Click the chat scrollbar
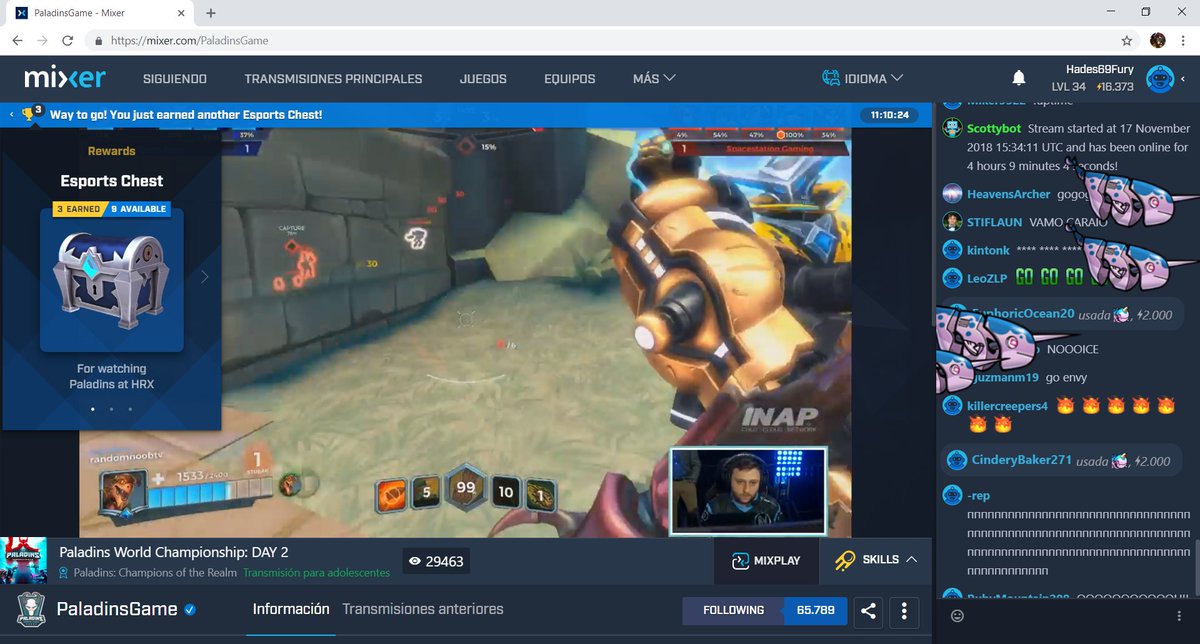This screenshot has height=644, width=1200. click(1195, 565)
